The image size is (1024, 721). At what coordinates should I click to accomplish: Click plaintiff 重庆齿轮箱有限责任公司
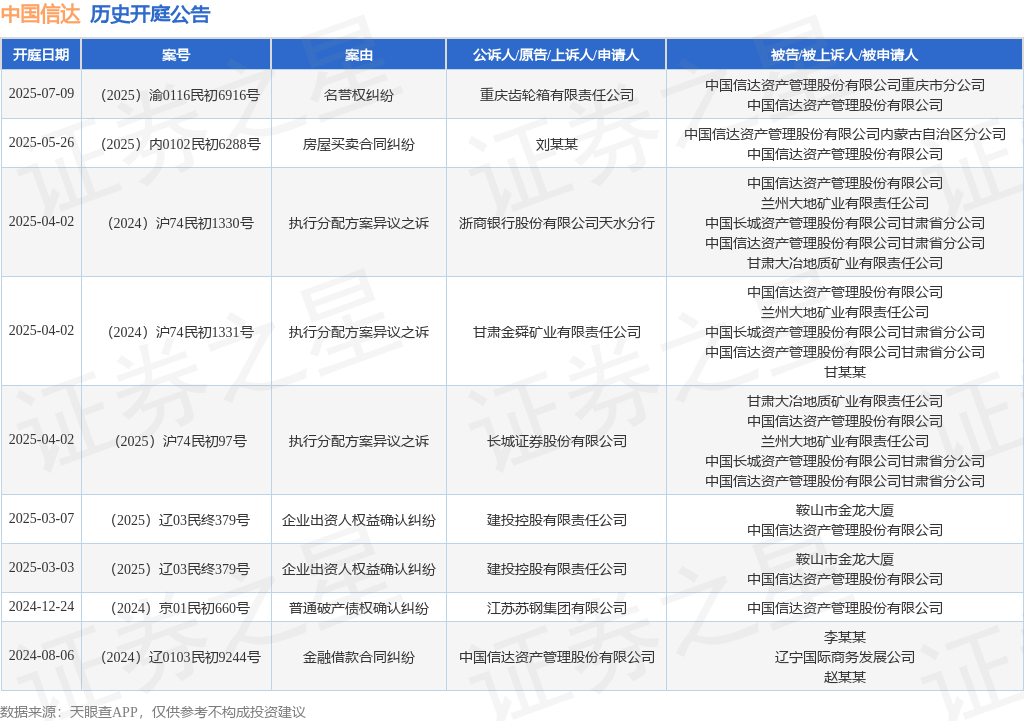click(x=556, y=95)
